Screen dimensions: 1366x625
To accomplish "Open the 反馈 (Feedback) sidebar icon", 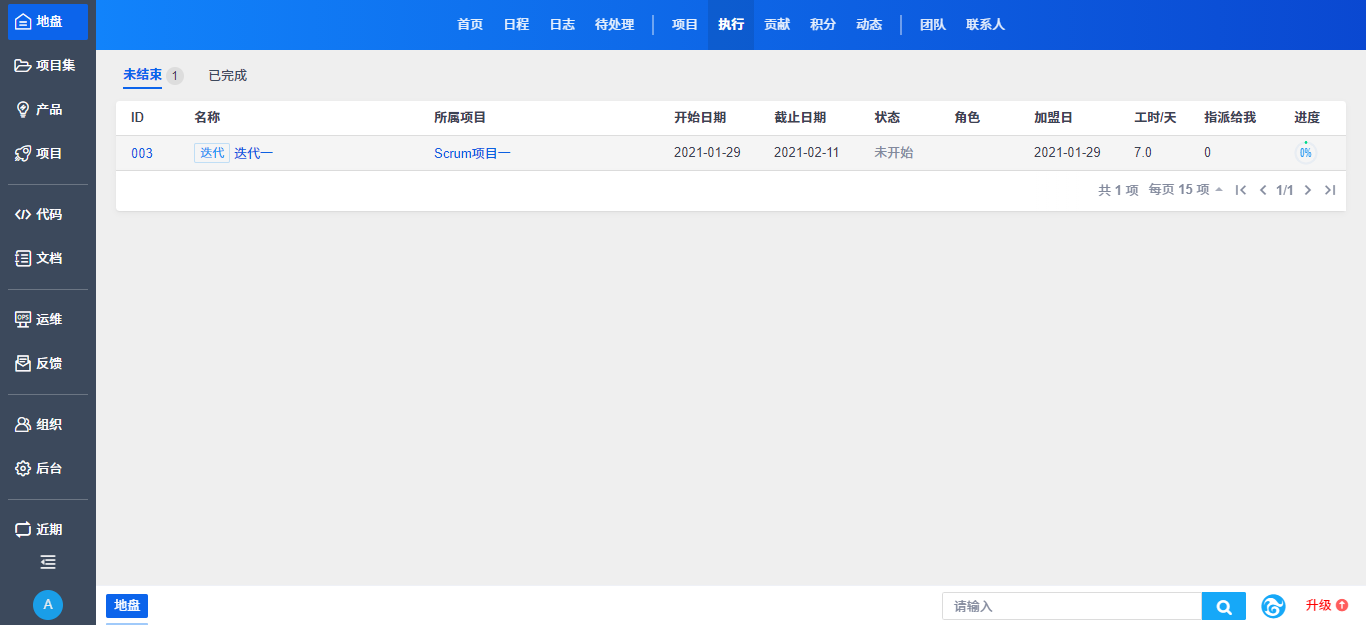I will 23,364.
